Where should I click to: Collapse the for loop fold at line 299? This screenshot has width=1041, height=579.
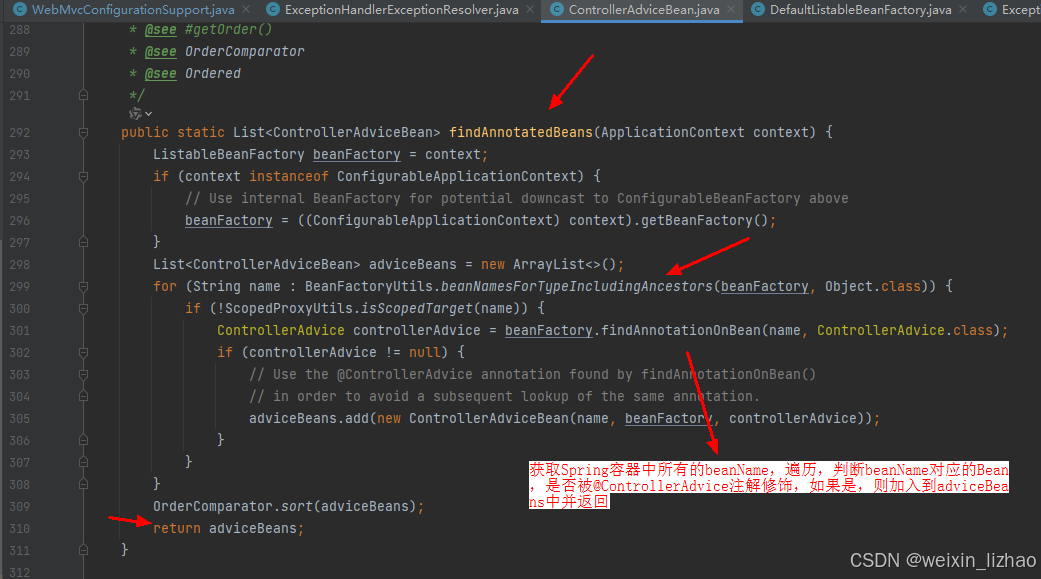pyautogui.click(x=83, y=287)
